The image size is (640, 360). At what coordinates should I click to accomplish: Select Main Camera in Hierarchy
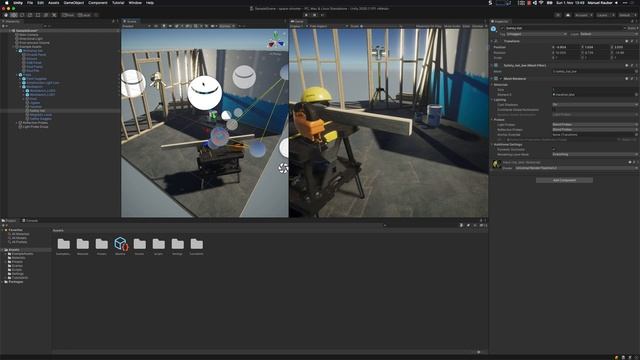[28, 35]
